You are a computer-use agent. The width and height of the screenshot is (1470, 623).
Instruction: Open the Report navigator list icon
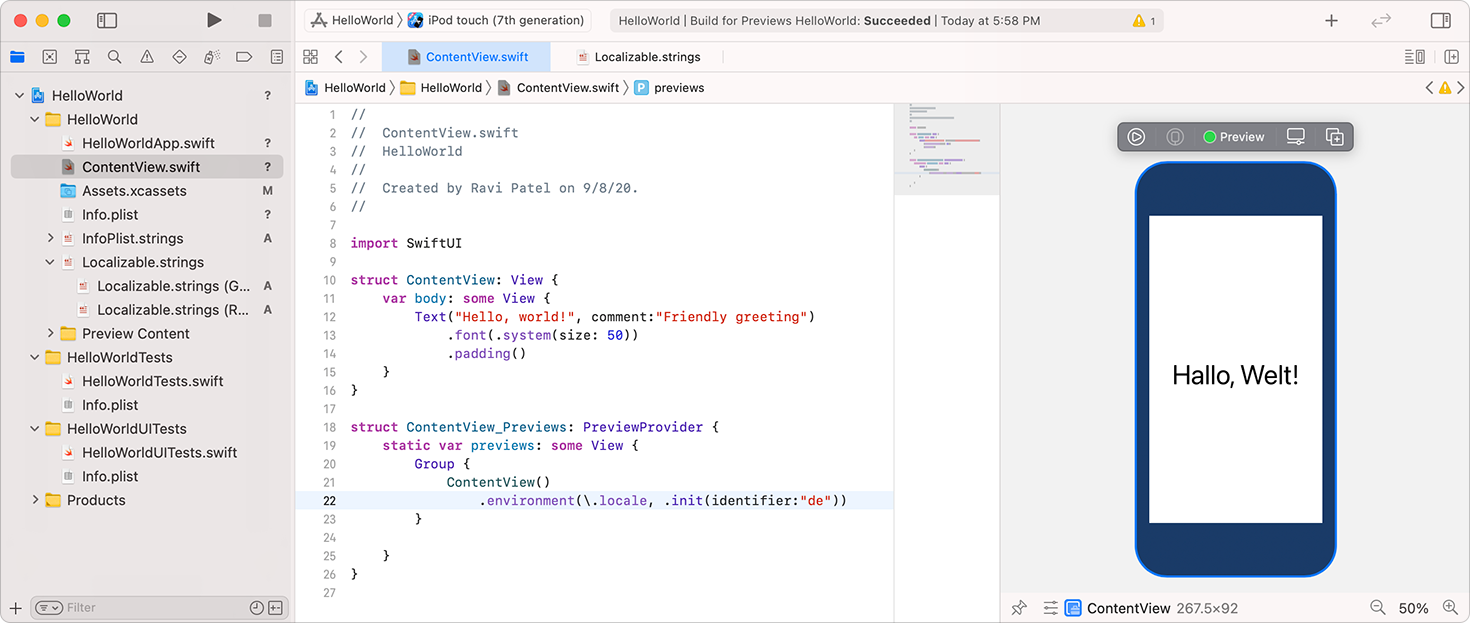(277, 57)
